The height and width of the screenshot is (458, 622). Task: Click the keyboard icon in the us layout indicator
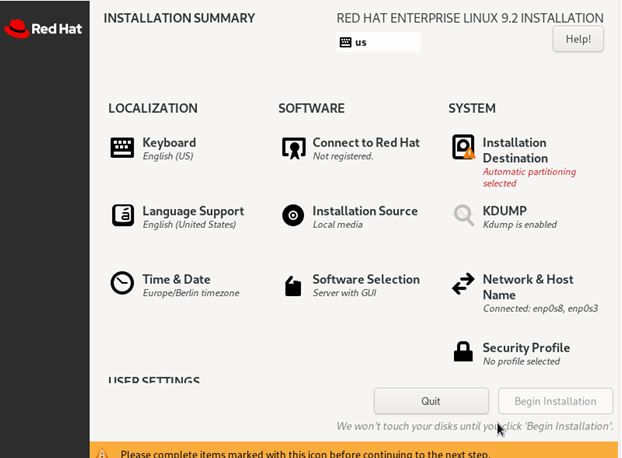pyautogui.click(x=346, y=42)
